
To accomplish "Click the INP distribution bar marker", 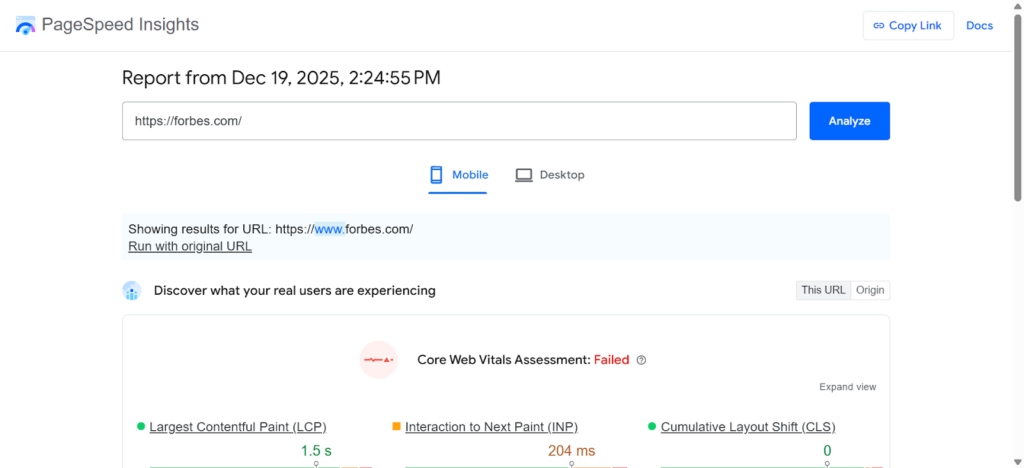I will coord(571,464).
